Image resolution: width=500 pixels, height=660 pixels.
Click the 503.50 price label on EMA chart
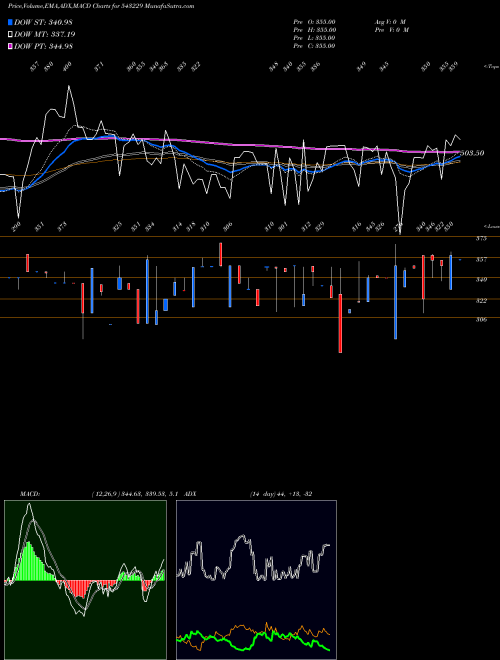pos(472,153)
